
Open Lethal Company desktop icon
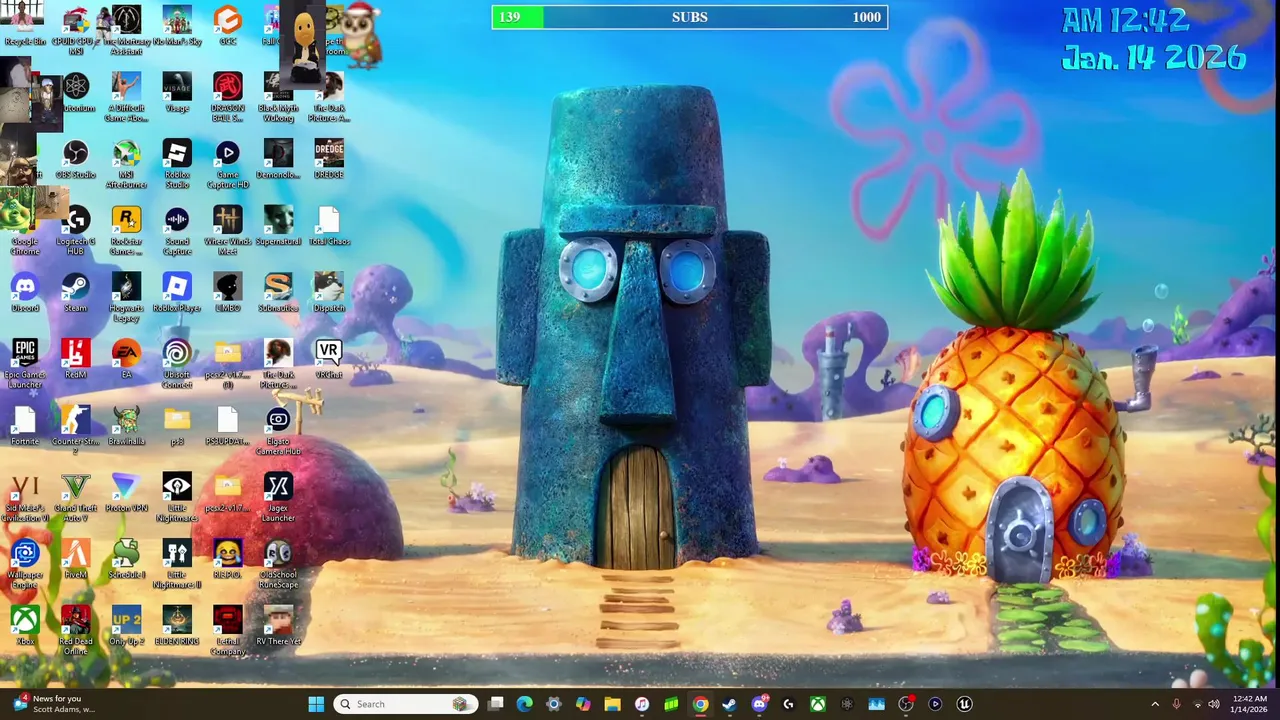[227, 630]
